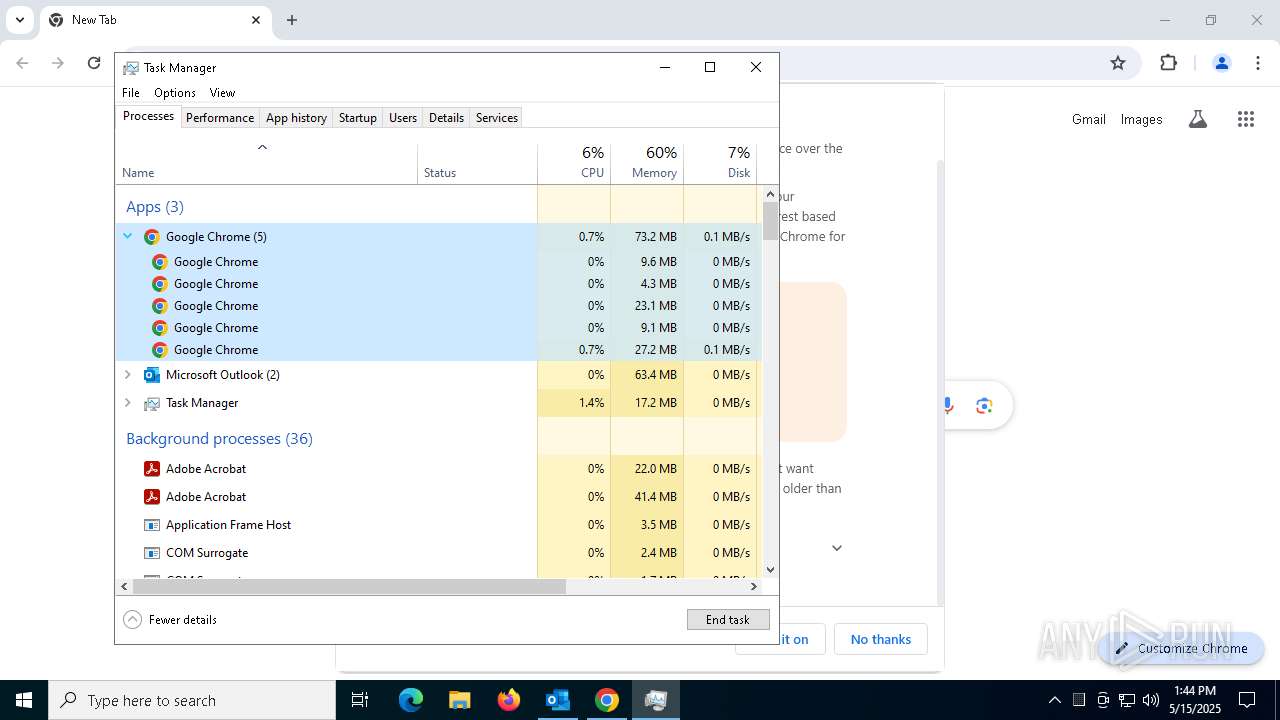The image size is (1280, 720).
Task: Sort by the Status column header
Action: [x=477, y=163]
